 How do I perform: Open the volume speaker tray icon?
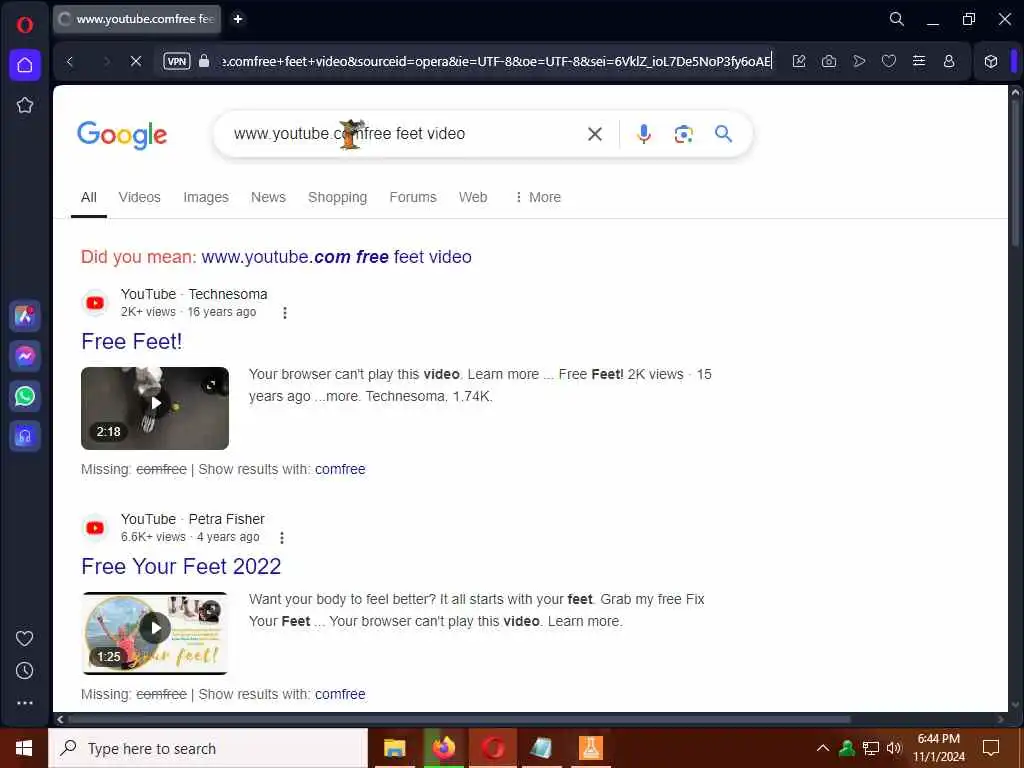pyautogui.click(x=894, y=748)
